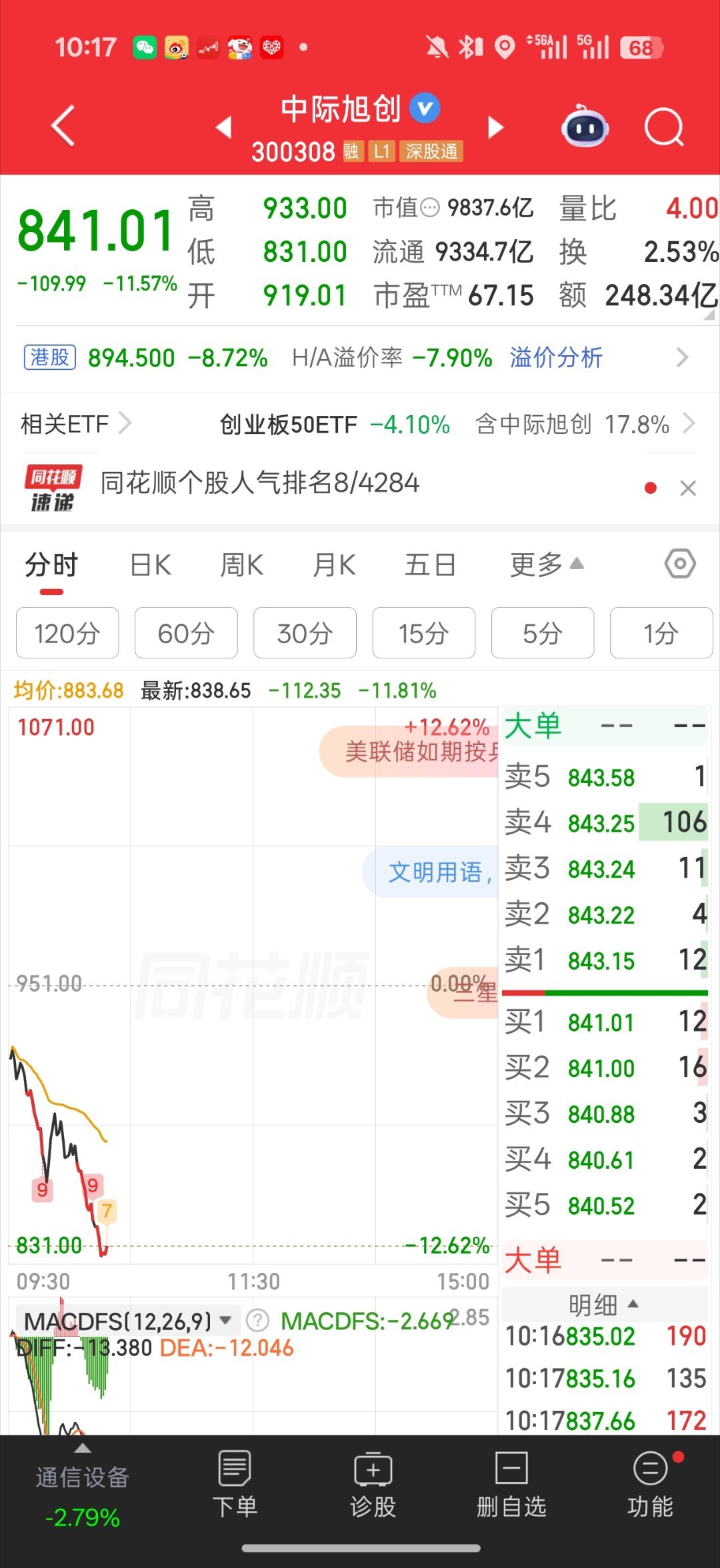Open the 同花顺速递 logo

pos(53,488)
